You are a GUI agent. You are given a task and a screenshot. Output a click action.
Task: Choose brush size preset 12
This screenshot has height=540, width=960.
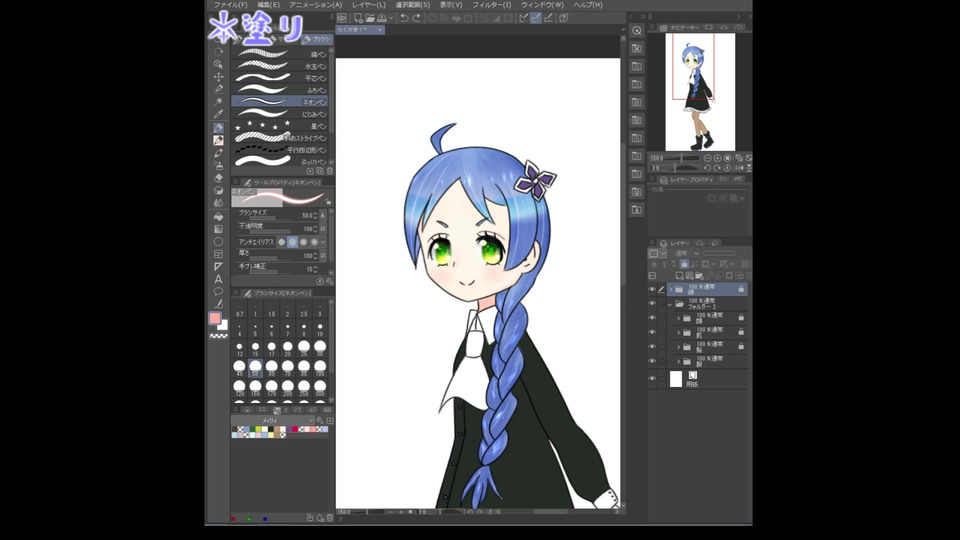point(239,349)
